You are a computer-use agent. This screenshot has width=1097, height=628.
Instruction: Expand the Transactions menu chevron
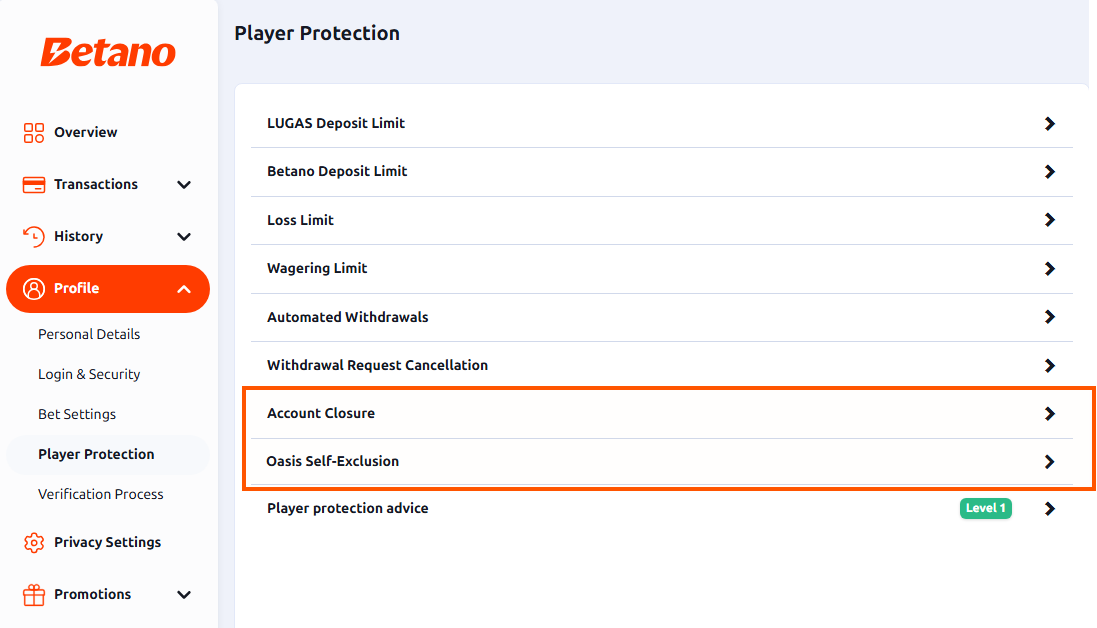click(184, 185)
